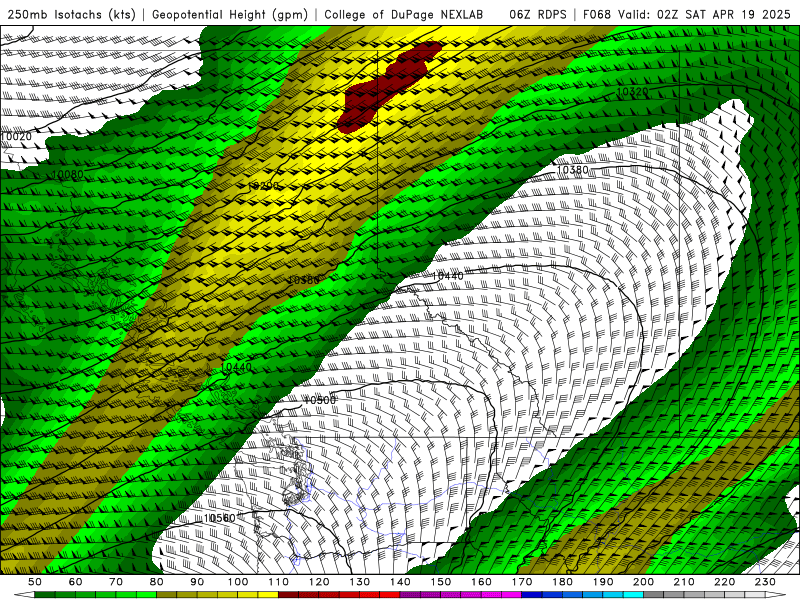
Task: Click the 10440 contour label in the white area
Action: (448, 276)
